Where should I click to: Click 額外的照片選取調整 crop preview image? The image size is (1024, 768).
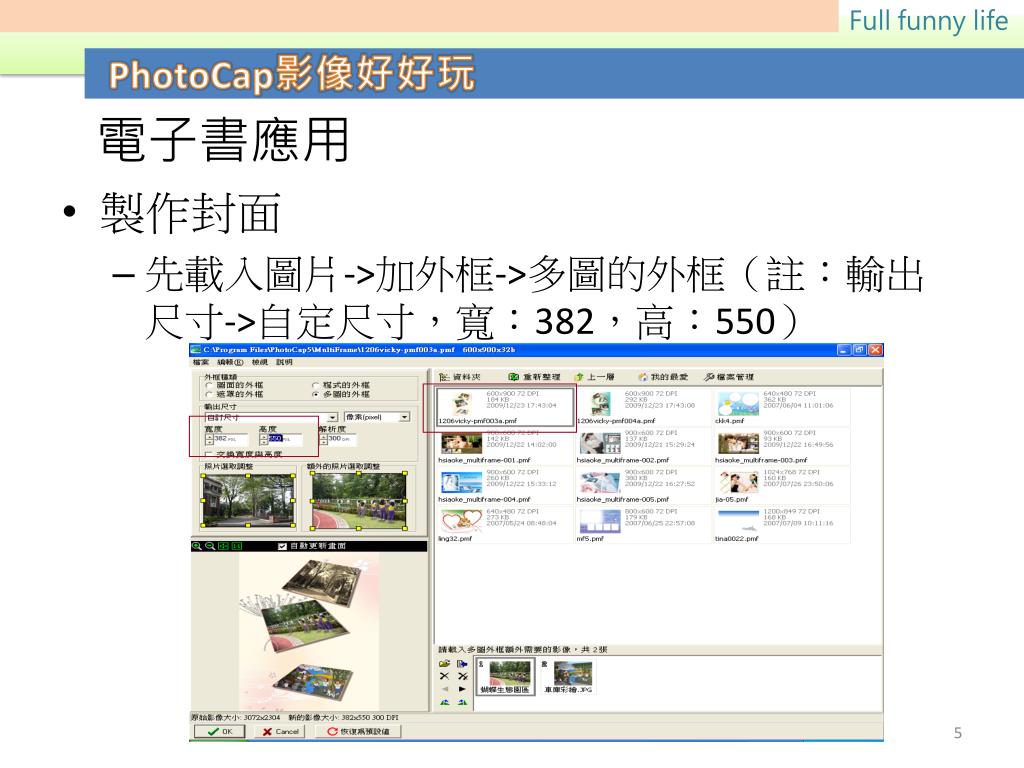pos(359,501)
